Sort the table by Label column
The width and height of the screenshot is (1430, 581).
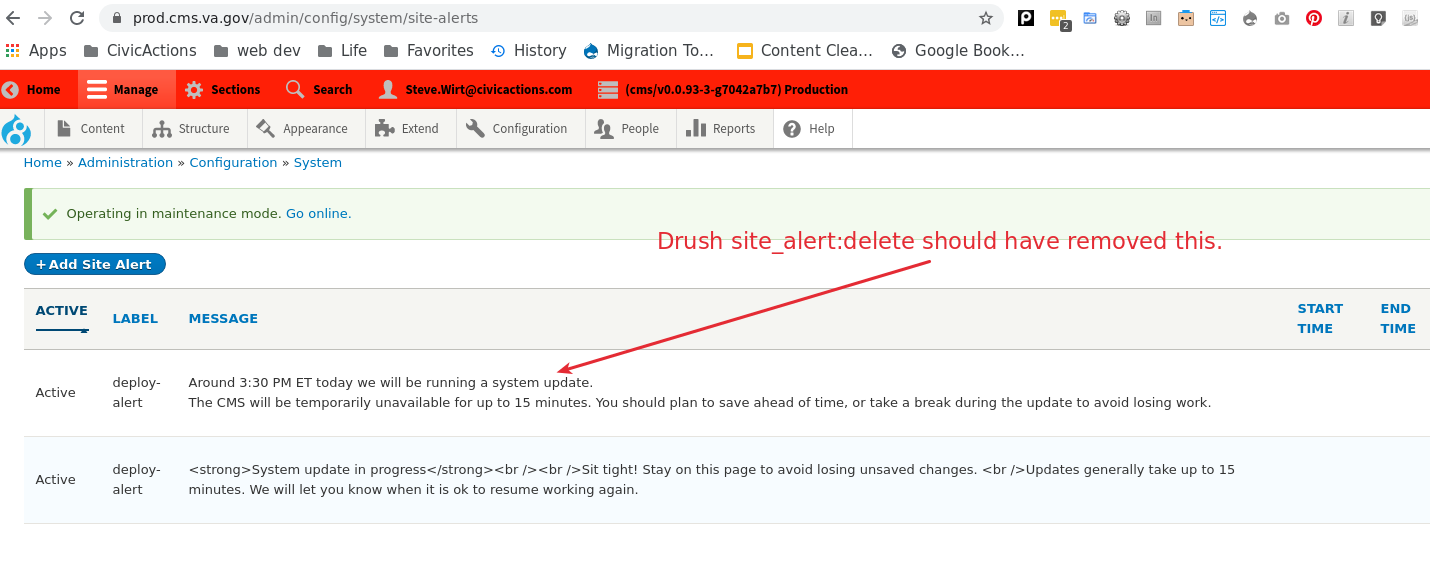click(135, 318)
